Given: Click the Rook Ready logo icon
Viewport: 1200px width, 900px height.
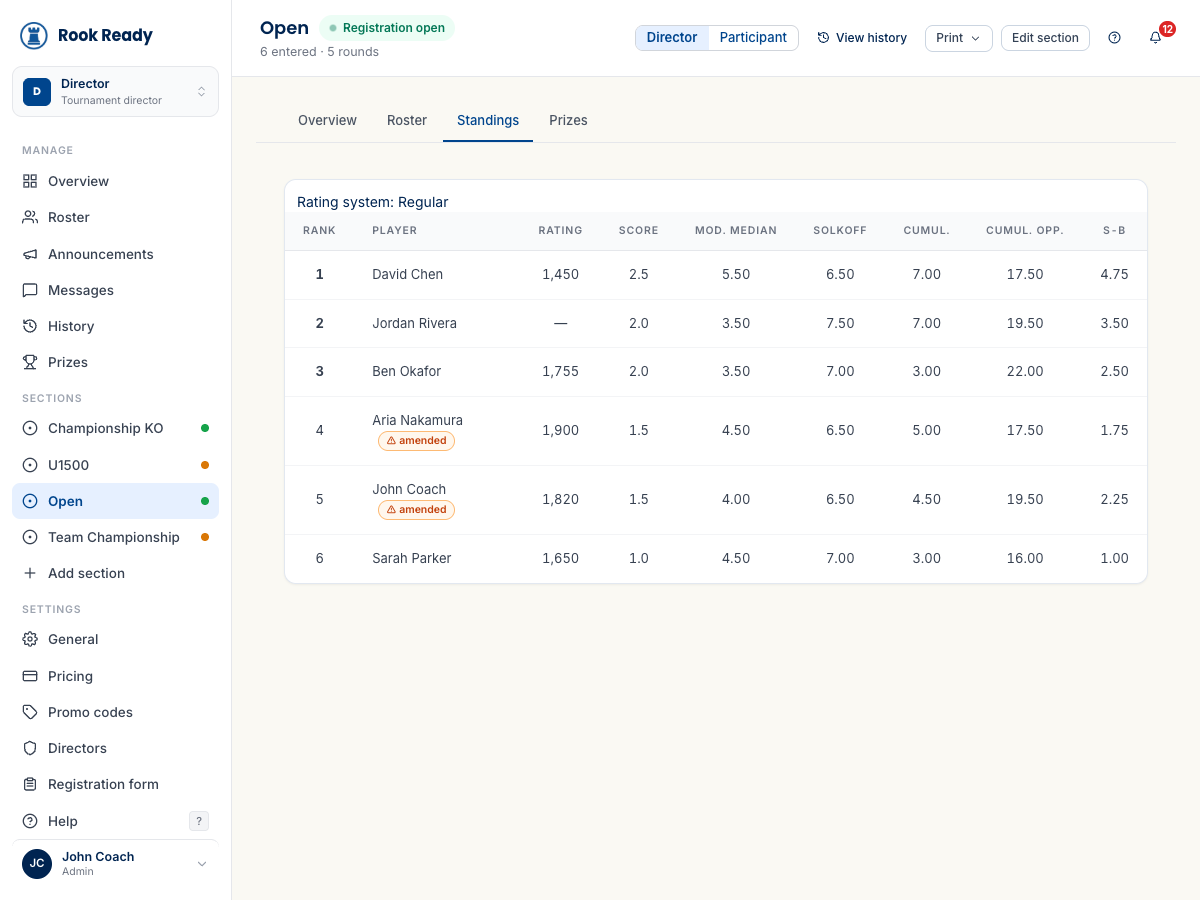Looking at the screenshot, I should click(x=34, y=35).
